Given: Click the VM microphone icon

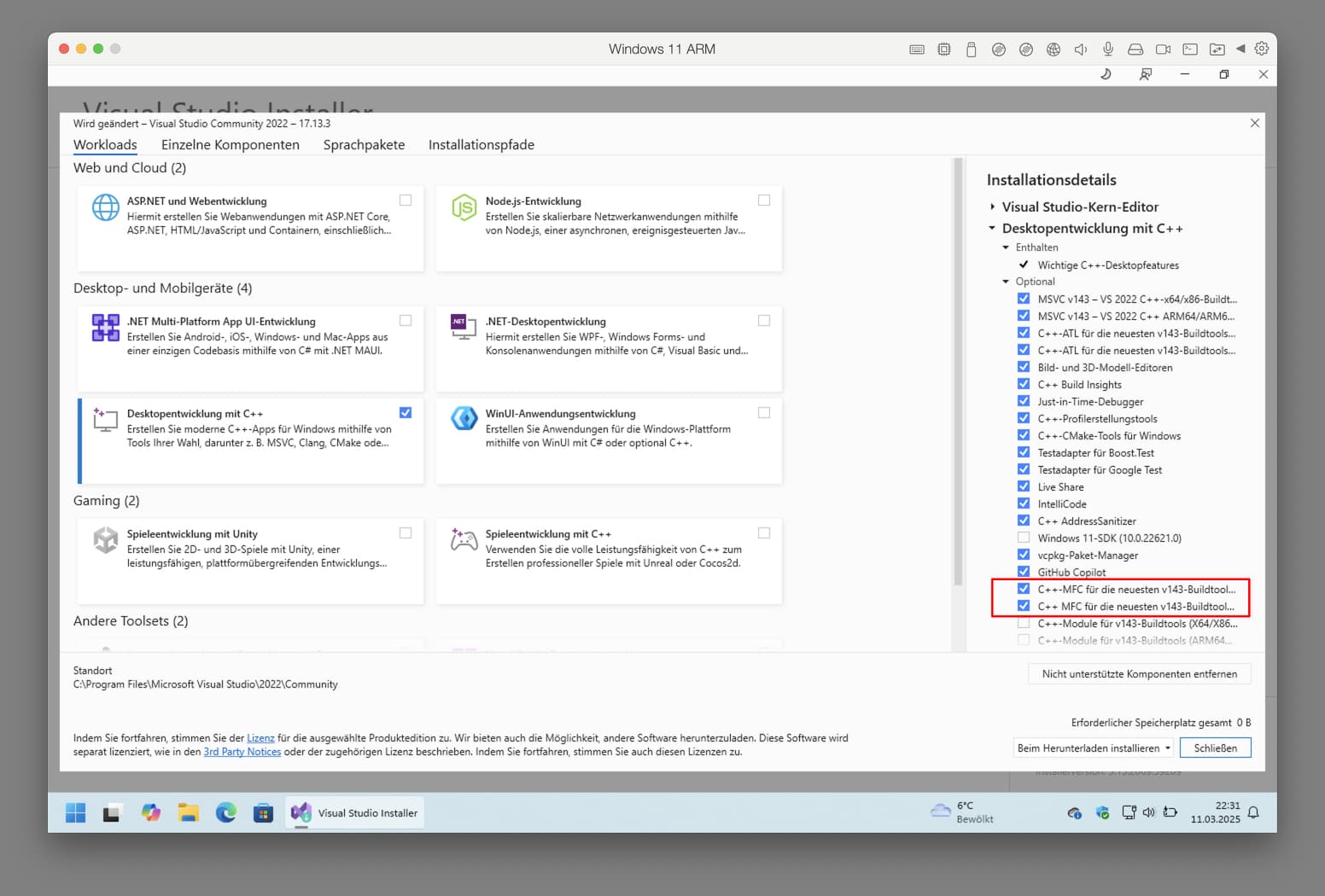Looking at the screenshot, I should [x=1108, y=49].
